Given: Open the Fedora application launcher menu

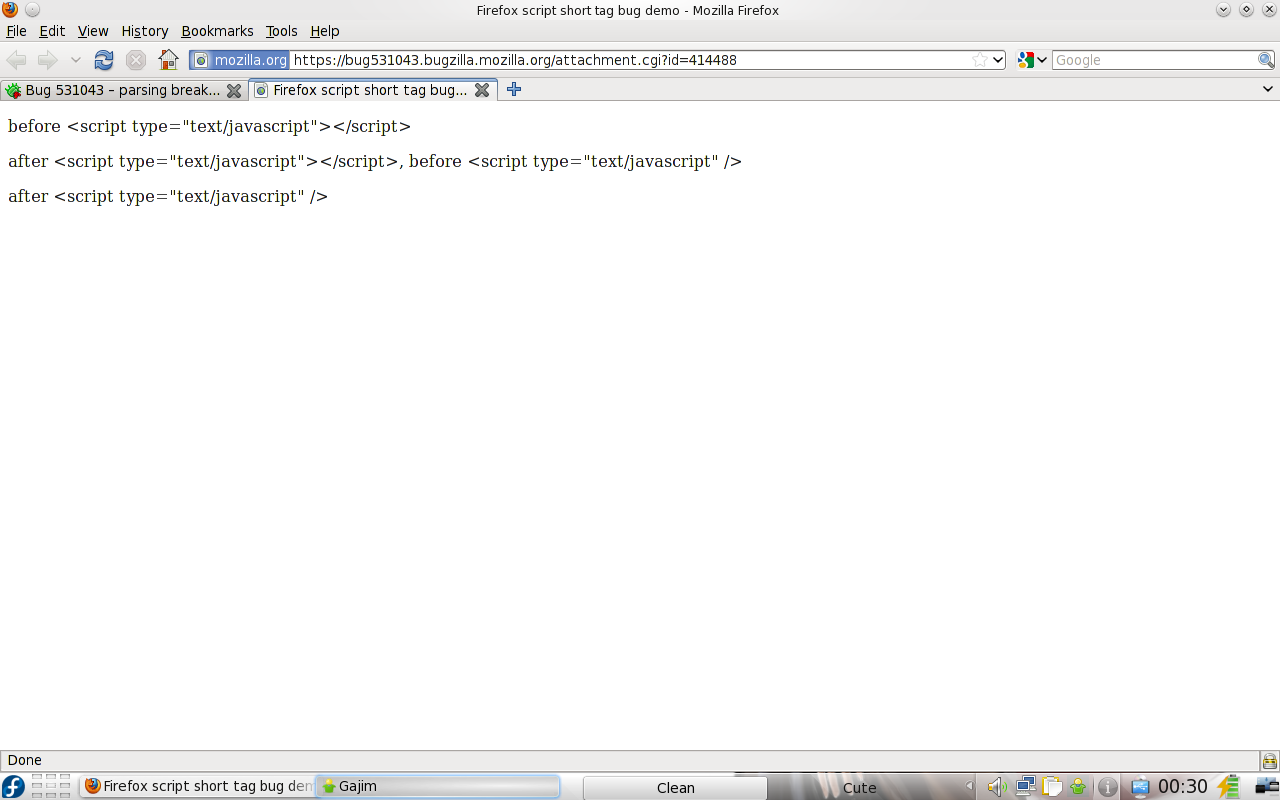Looking at the screenshot, I should [13, 787].
